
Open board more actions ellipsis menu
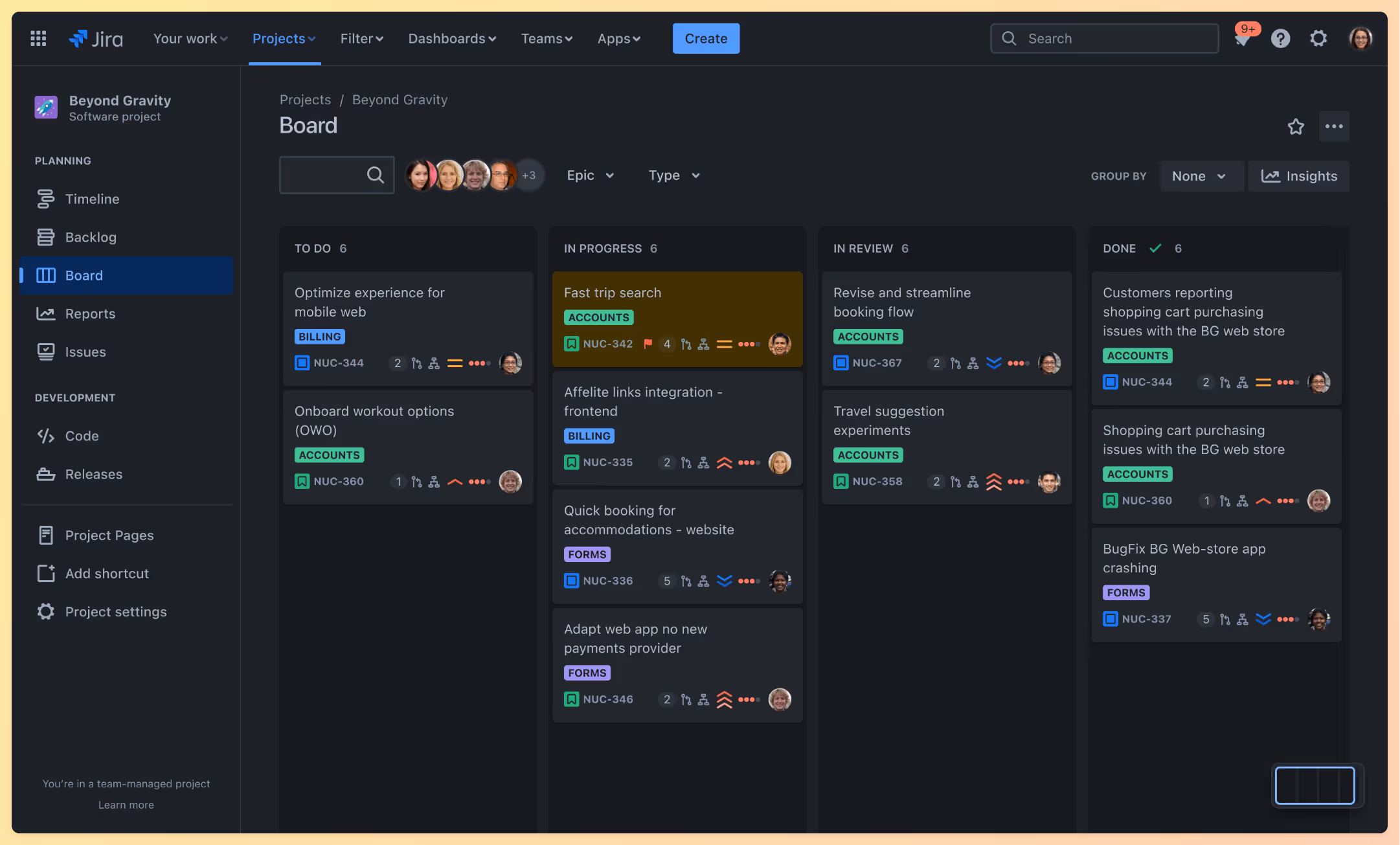point(1334,126)
